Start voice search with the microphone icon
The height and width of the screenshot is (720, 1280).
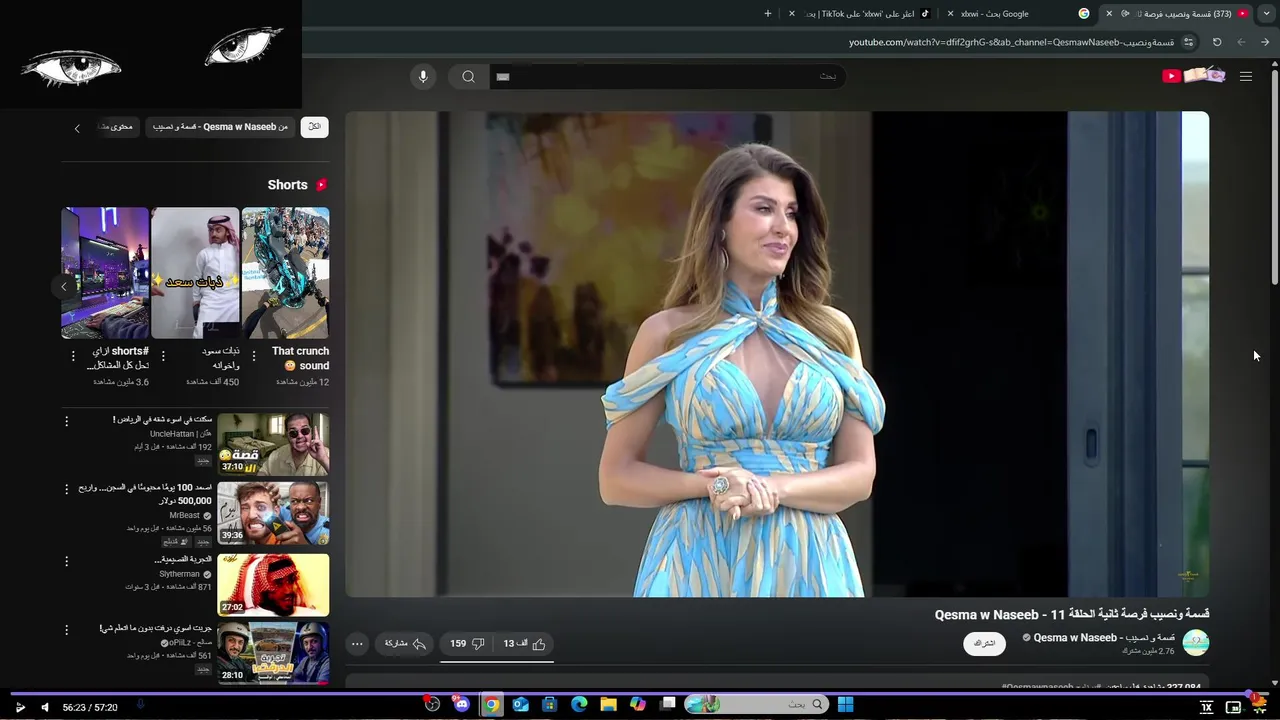(x=423, y=76)
